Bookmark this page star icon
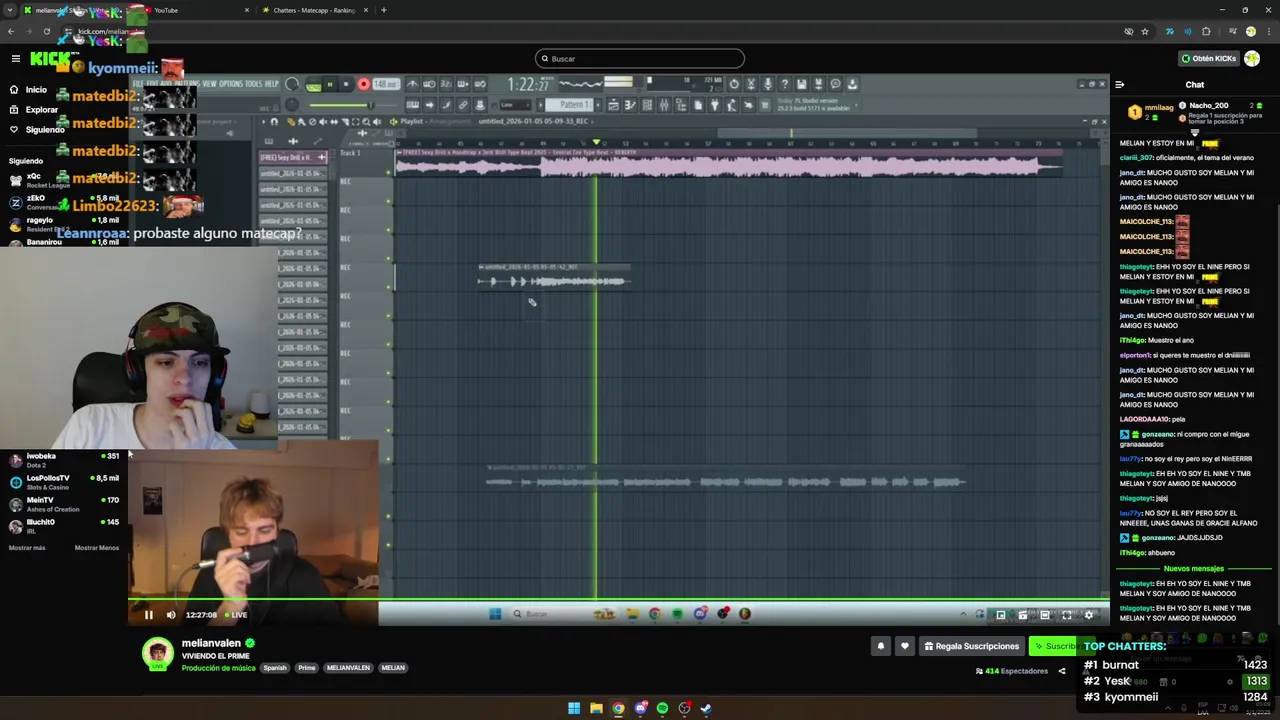 pyautogui.click(x=1145, y=31)
